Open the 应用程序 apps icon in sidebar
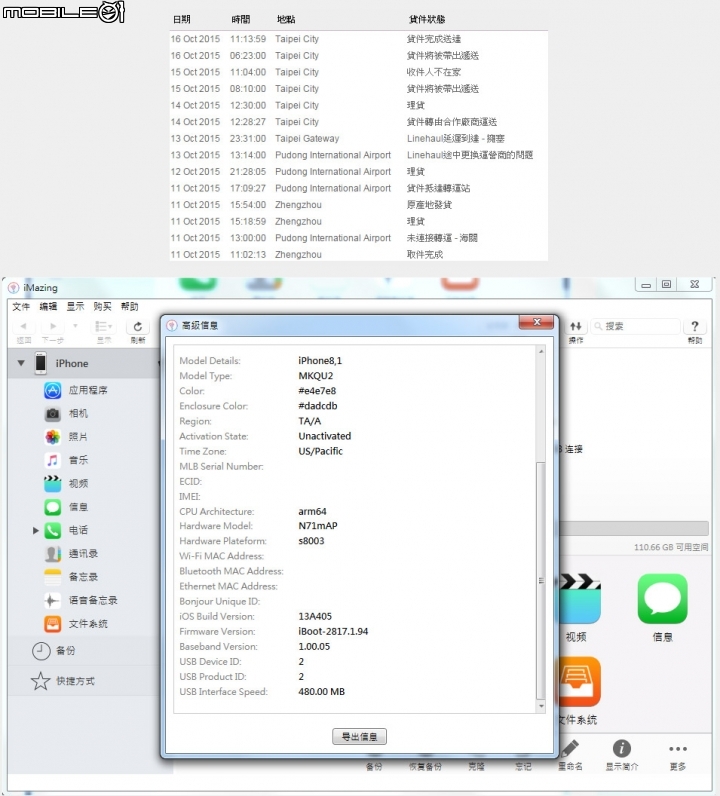Screen dimensions: 720x796 [x=52, y=390]
